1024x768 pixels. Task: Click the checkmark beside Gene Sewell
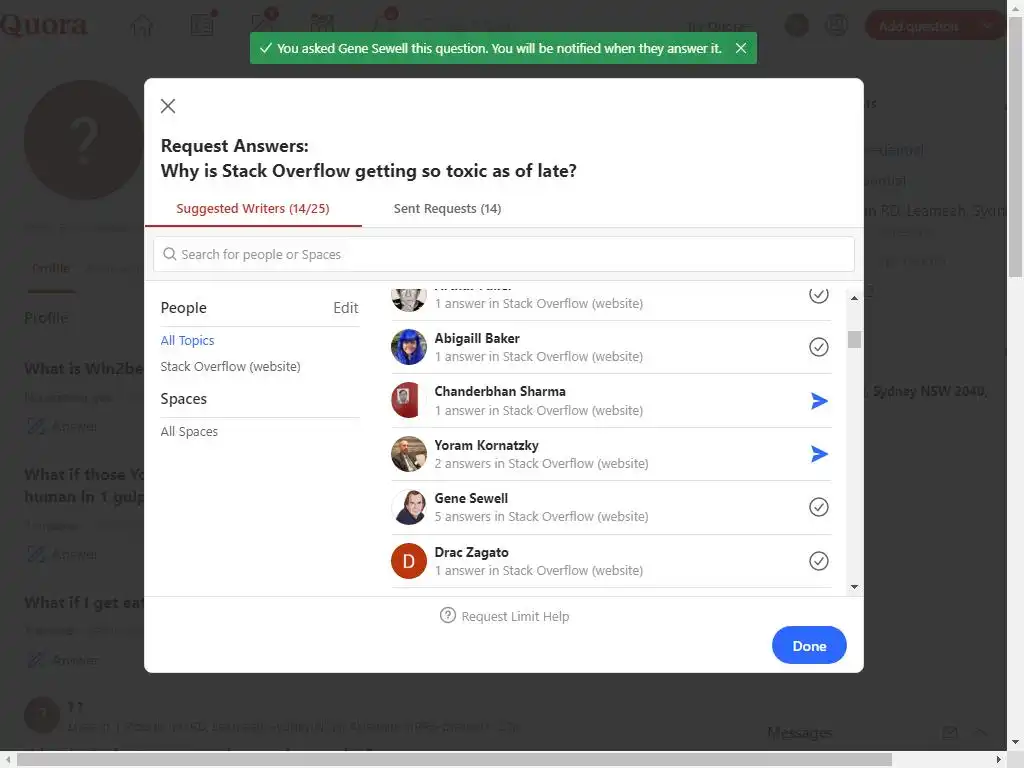(x=819, y=507)
